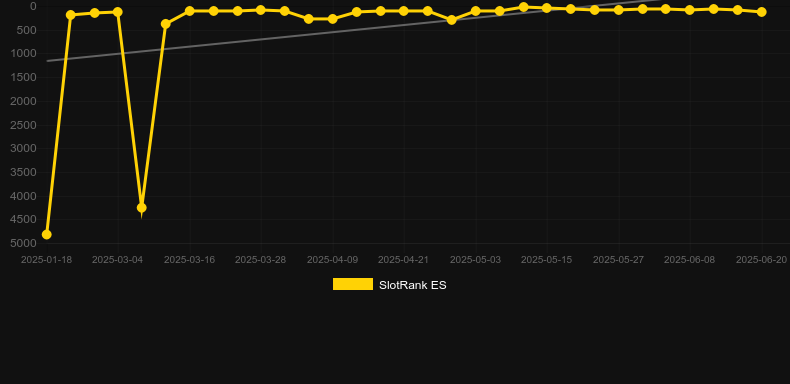
Task: Select the data point at 2025-03-16
Action: (189, 11)
